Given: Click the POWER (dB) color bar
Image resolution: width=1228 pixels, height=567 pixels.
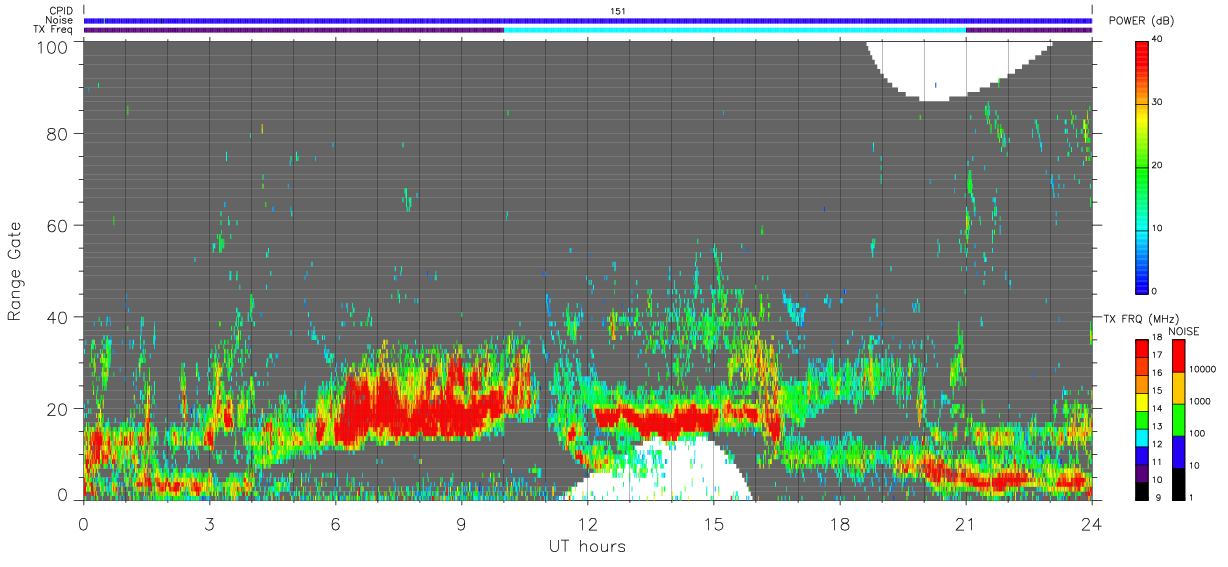Looking at the screenshot, I should (1142, 166).
